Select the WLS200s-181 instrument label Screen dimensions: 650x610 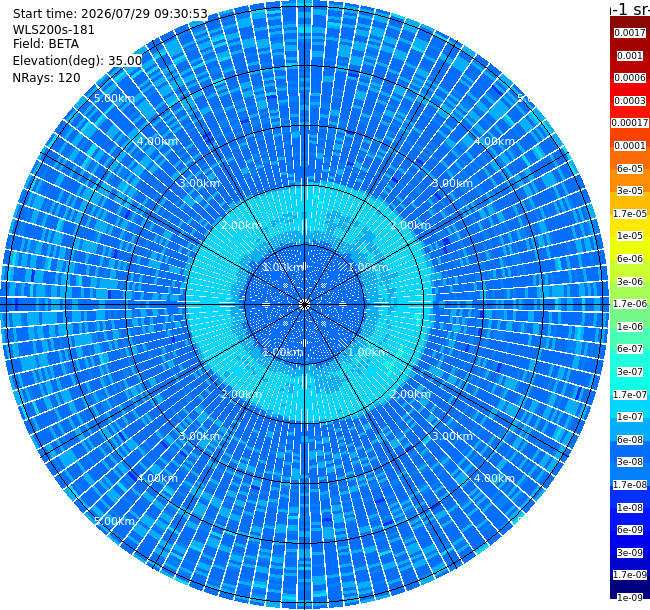[x=54, y=30]
